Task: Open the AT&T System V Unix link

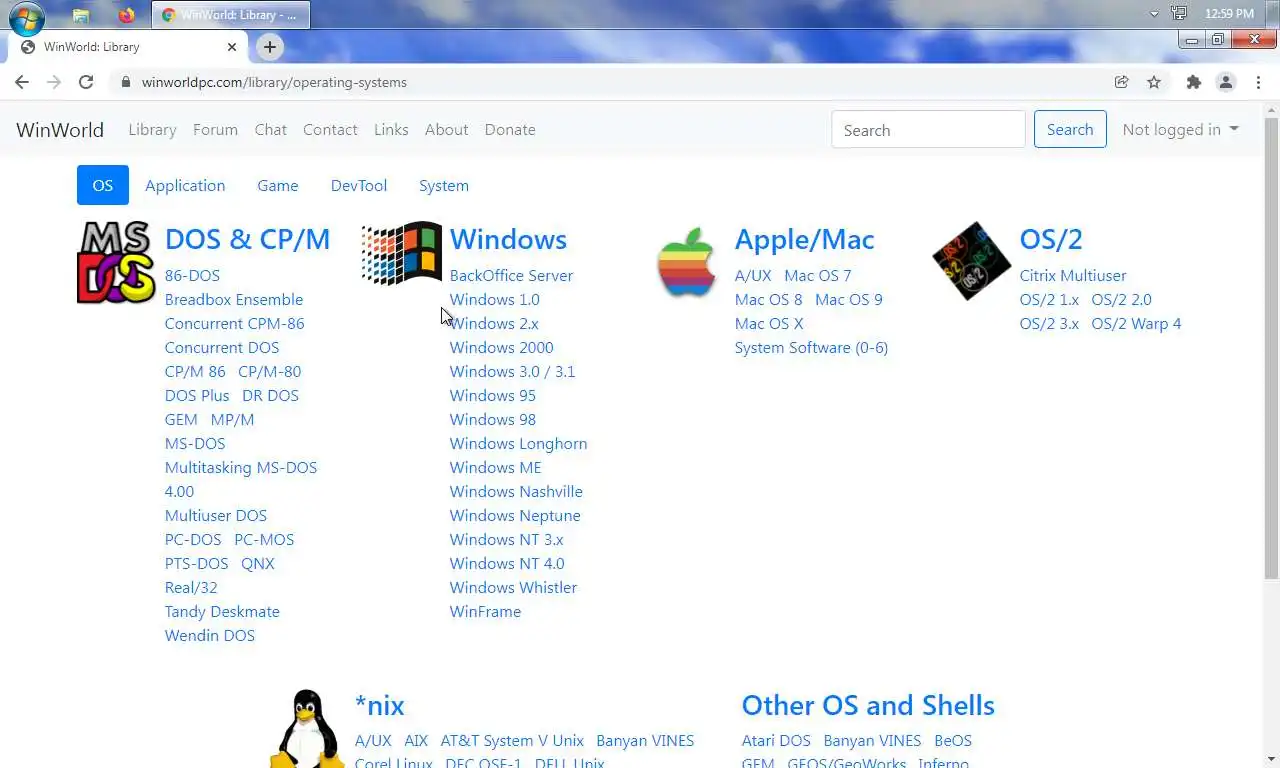Action: pos(512,740)
